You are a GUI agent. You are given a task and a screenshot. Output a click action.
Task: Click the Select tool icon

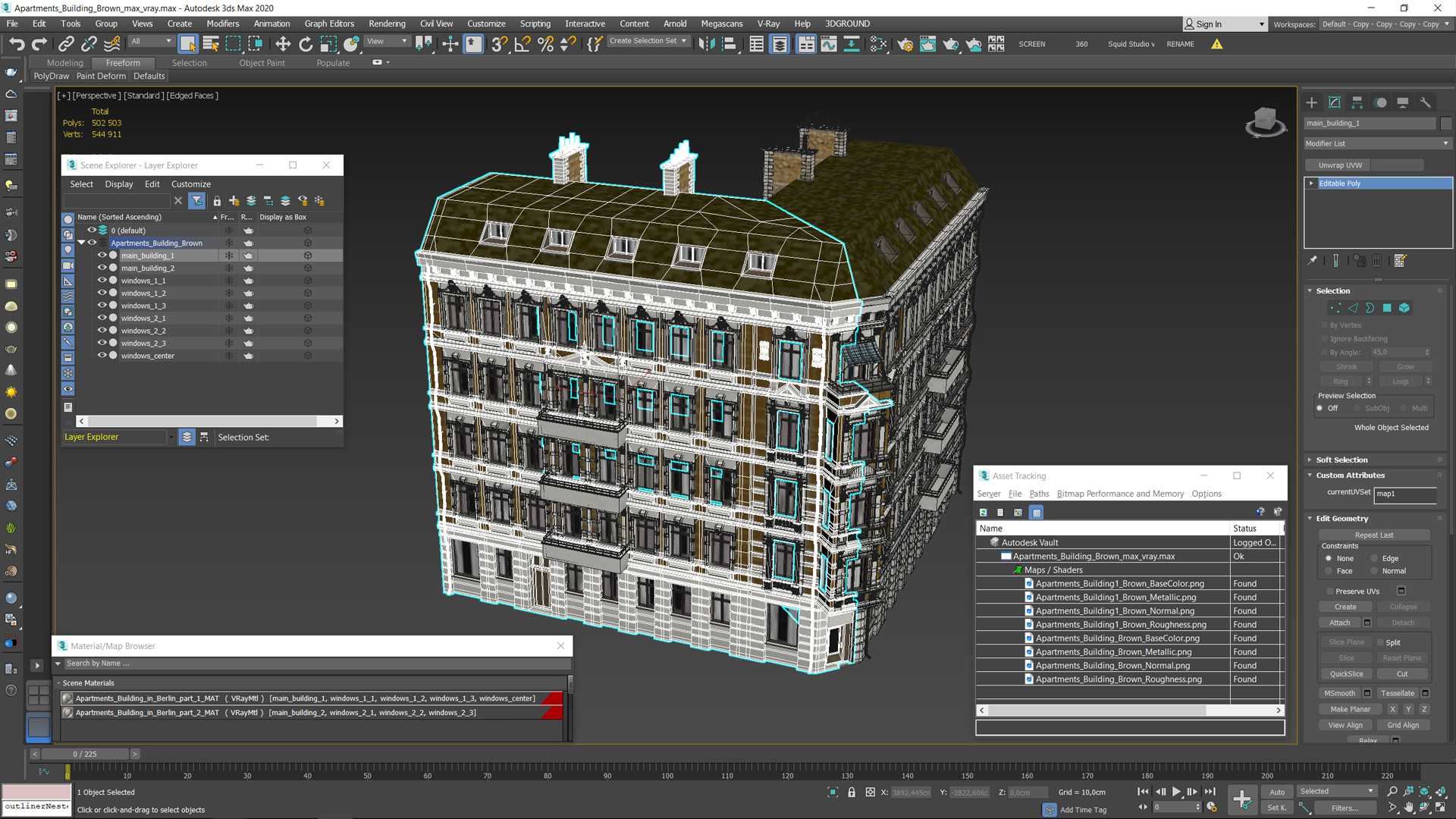(187, 43)
